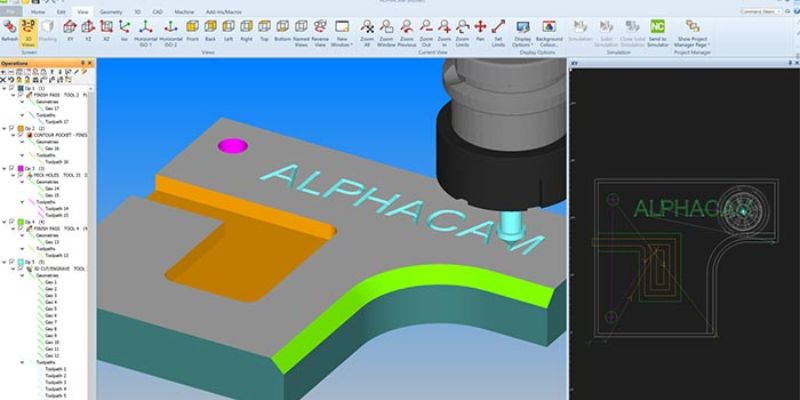The height and width of the screenshot is (400, 800).
Task: Click Zoom Previous
Action: click(407, 33)
